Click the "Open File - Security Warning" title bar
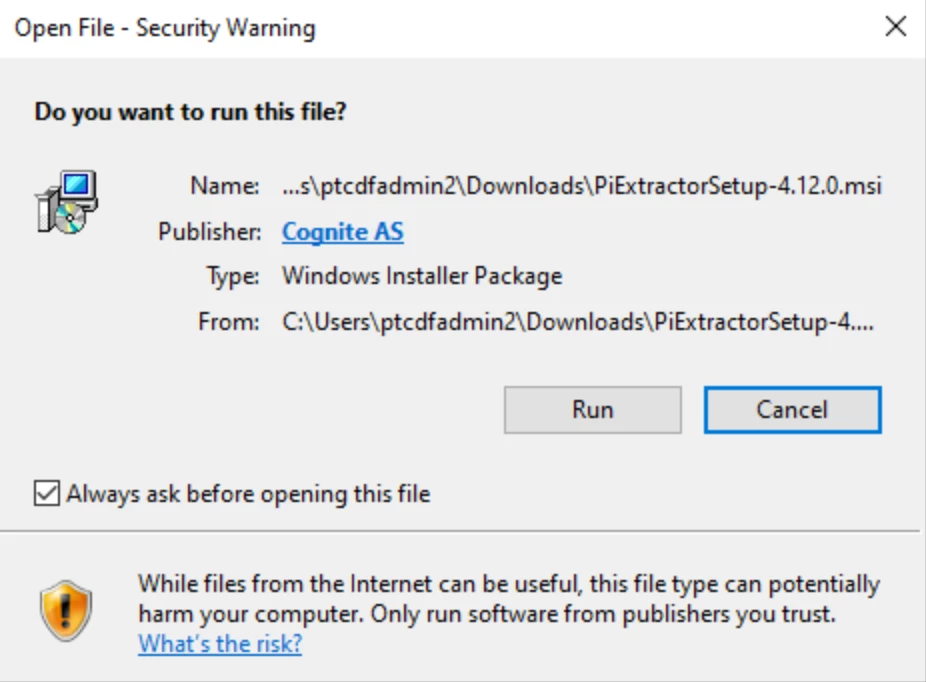Screen dimensions: 926x682 [400, 27]
